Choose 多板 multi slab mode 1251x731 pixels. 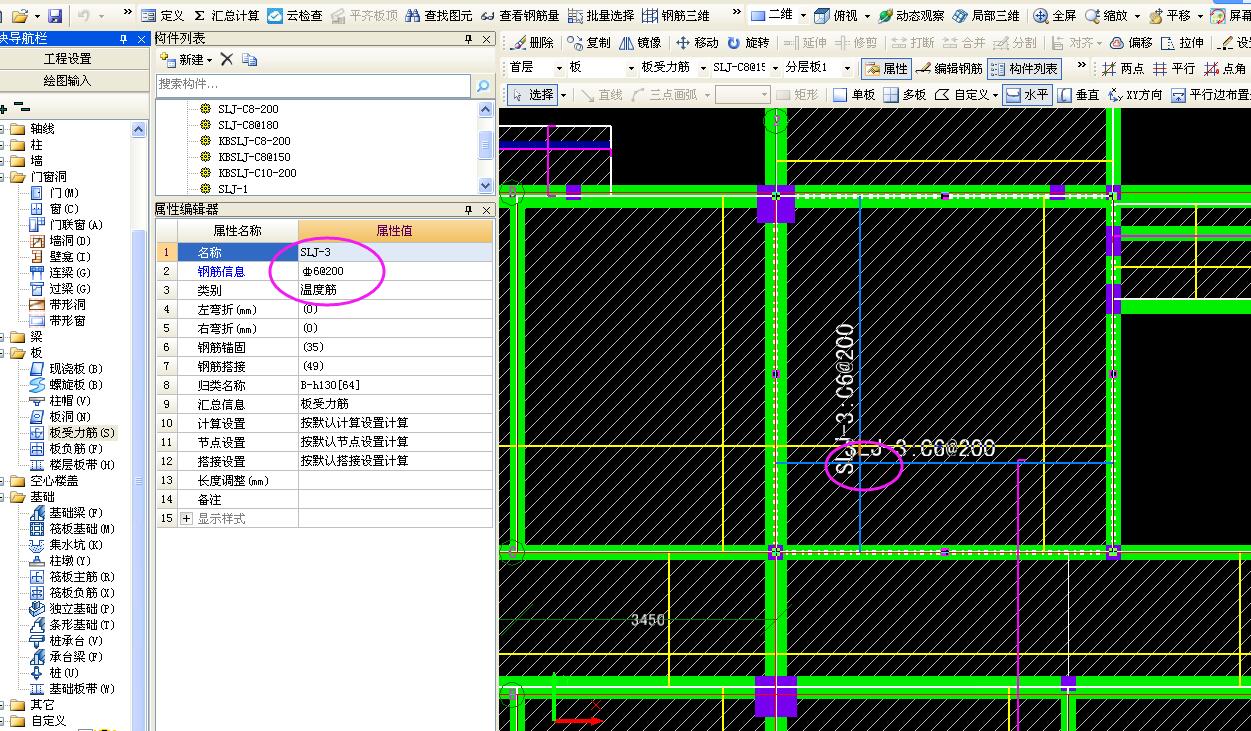click(905, 95)
